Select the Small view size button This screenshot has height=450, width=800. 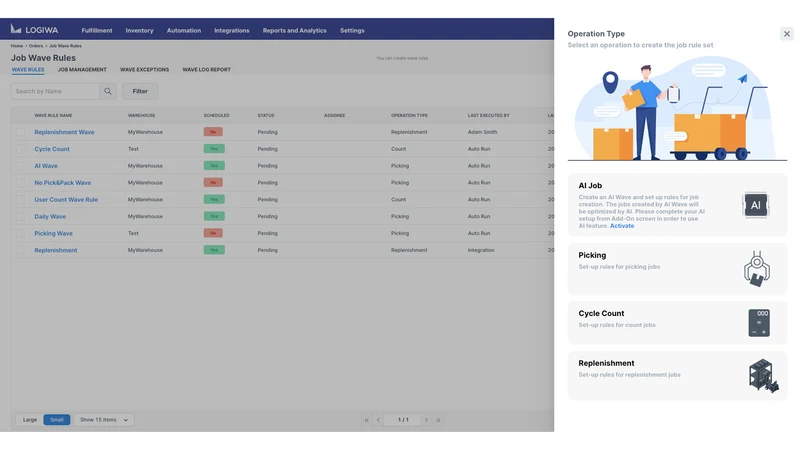(57, 420)
